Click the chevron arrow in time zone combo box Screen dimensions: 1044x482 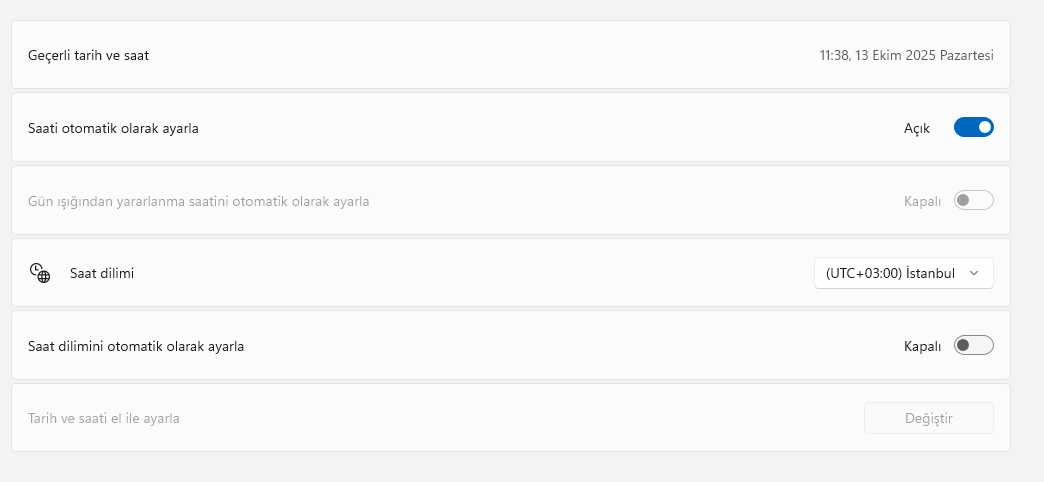(x=975, y=274)
